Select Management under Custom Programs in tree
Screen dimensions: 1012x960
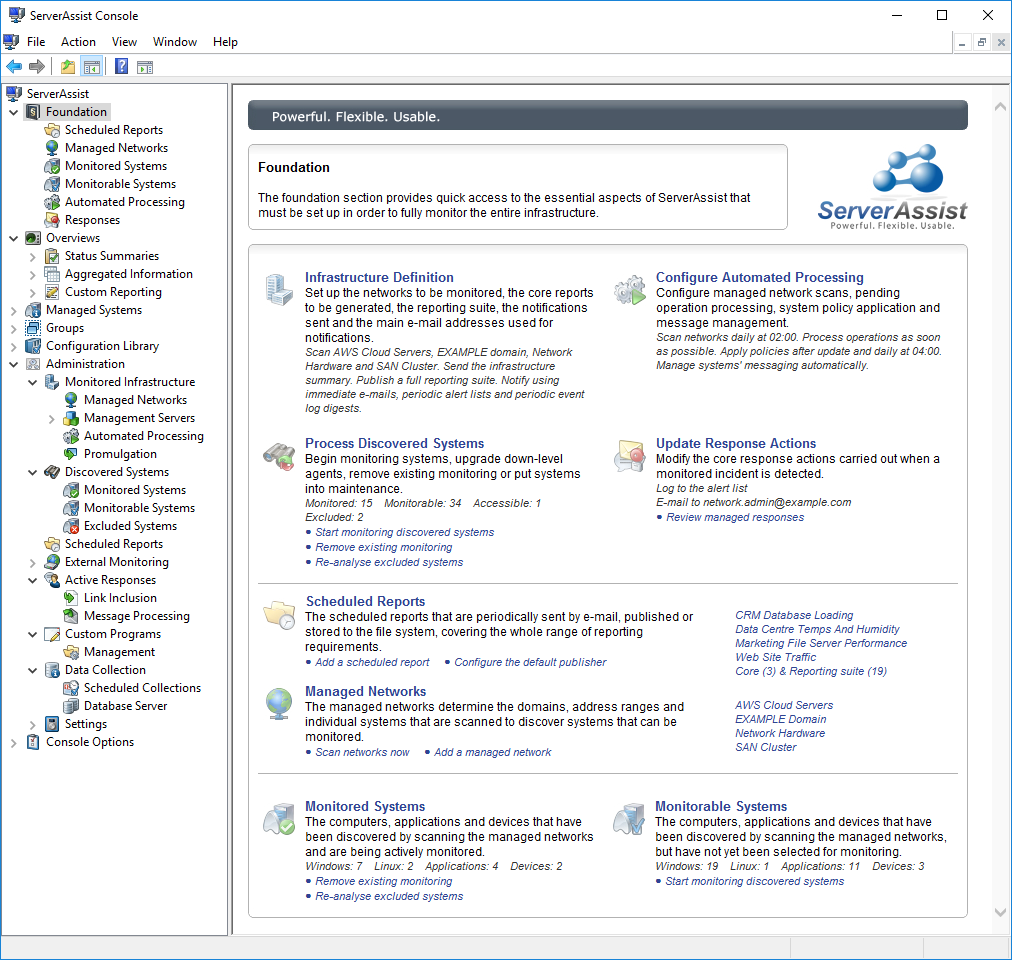(x=119, y=652)
